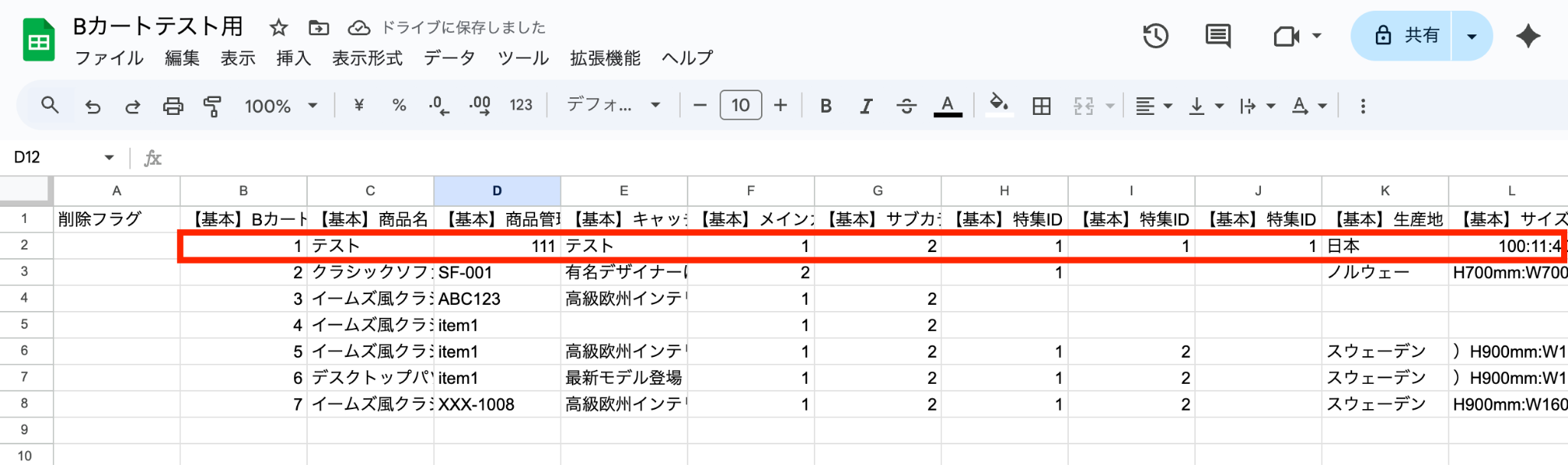Star this spreadsheet
The width and height of the screenshot is (1568, 465).
279,28
